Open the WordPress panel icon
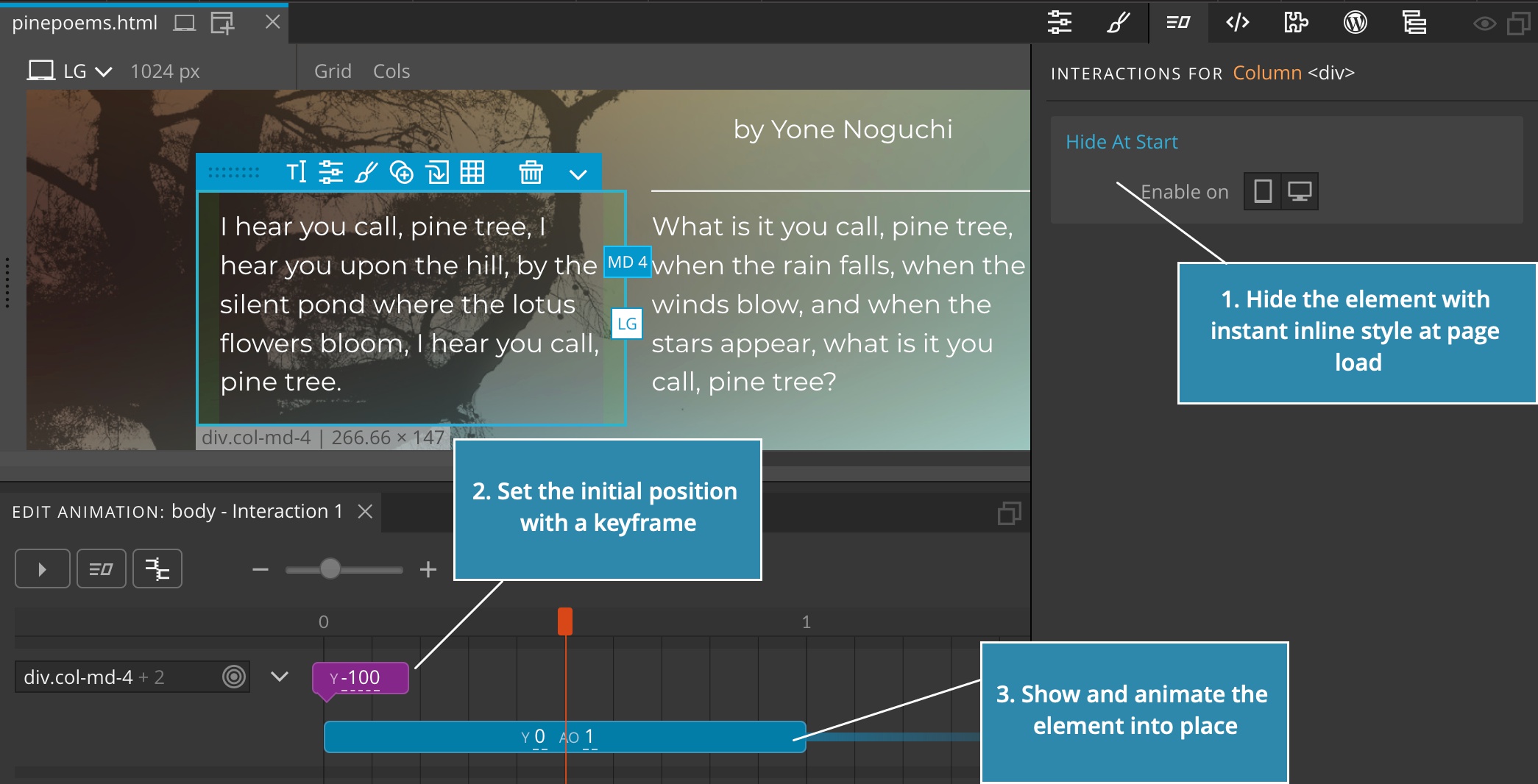Viewport: 1538px width, 784px height. click(x=1355, y=23)
